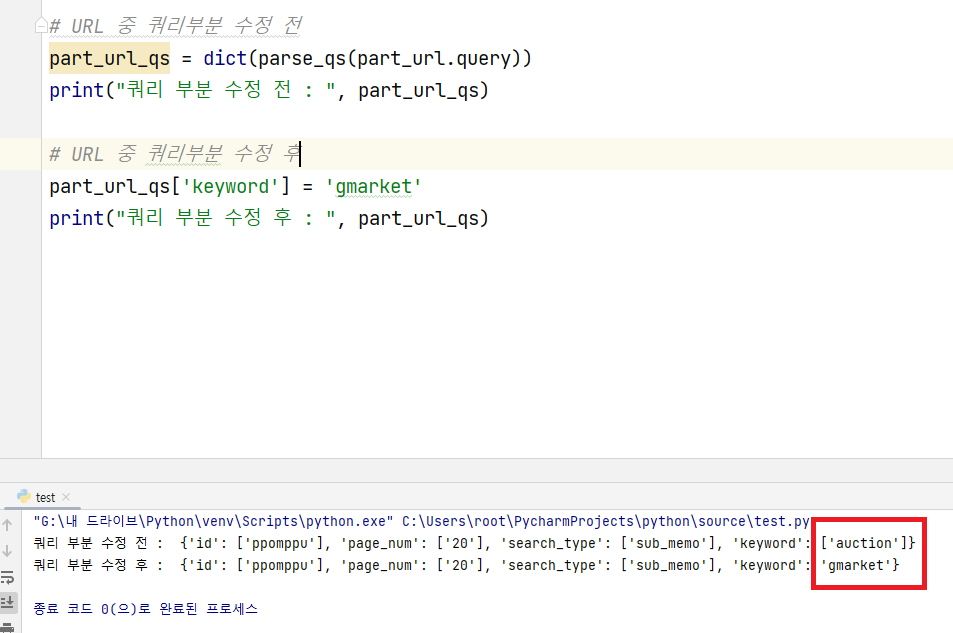Screen dimensions: 953x633
Task: Click the print line with '쿼리 부분 수정 후'
Action: click(x=269, y=218)
